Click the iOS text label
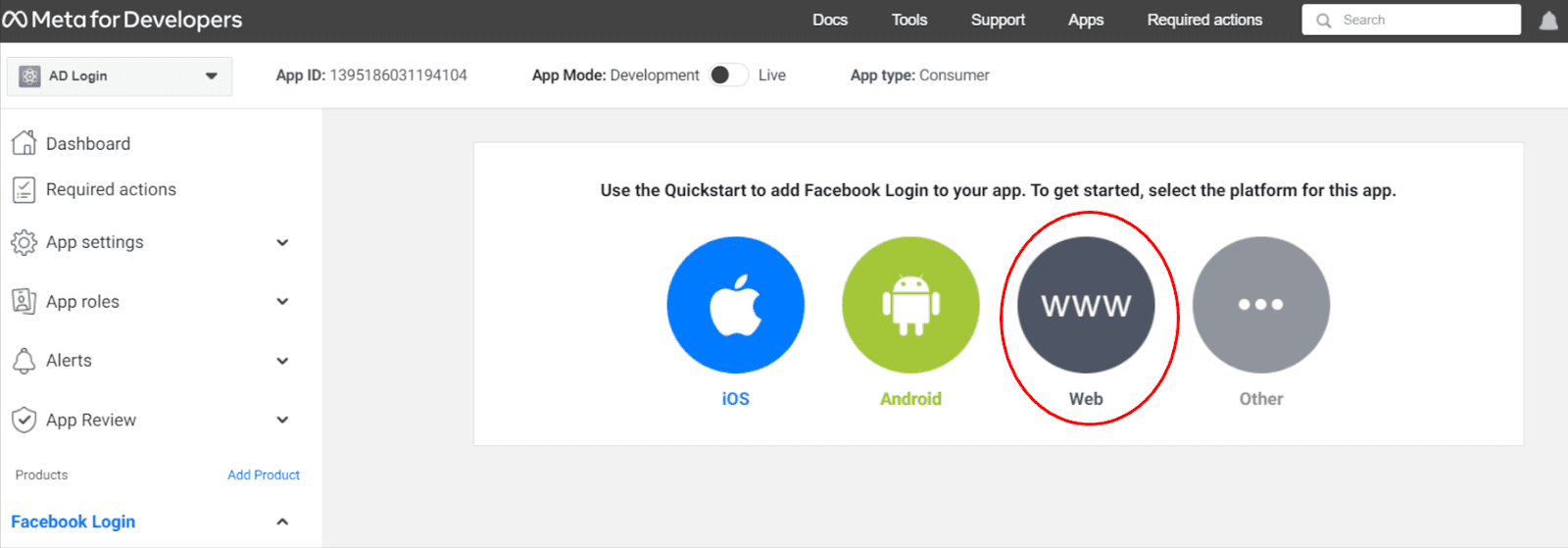 click(x=736, y=399)
